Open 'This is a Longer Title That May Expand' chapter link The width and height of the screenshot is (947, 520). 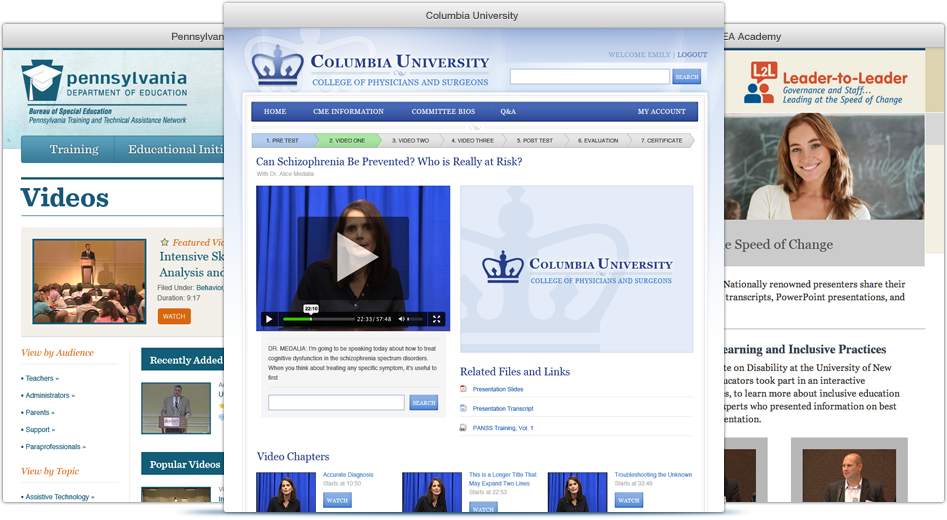click(502, 479)
